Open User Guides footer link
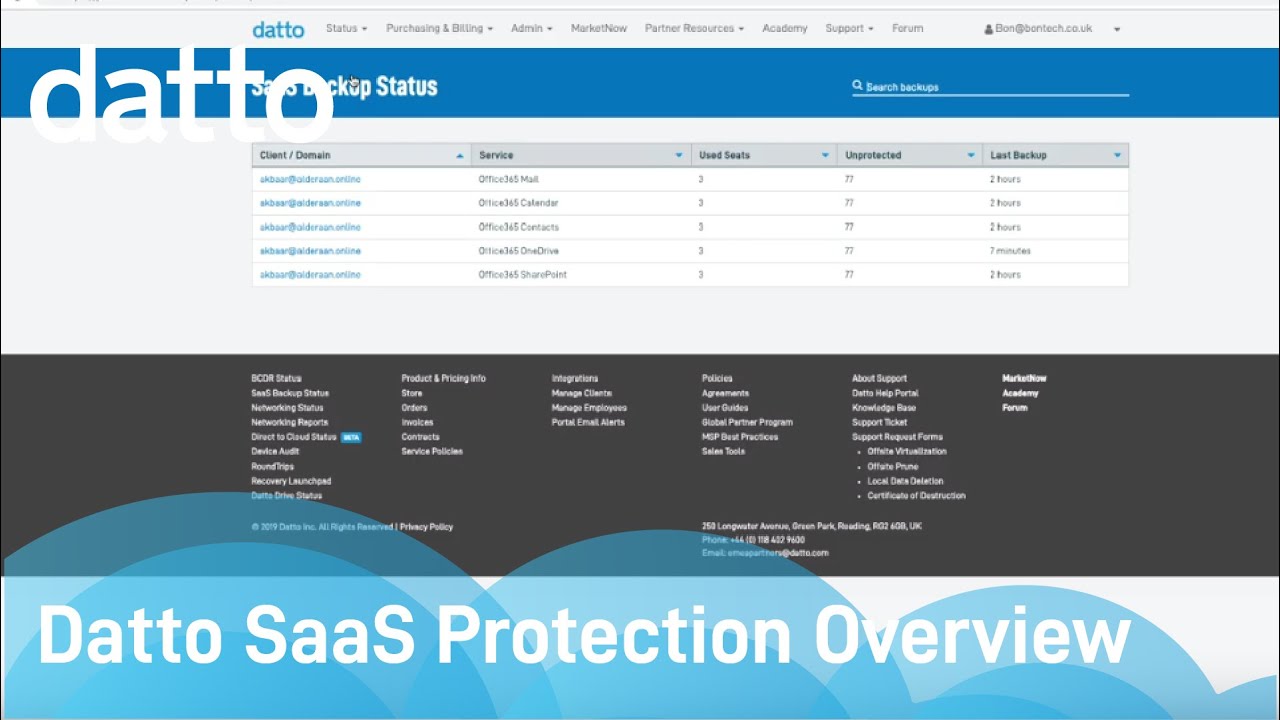Image resolution: width=1280 pixels, height=720 pixels. (x=725, y=408)
